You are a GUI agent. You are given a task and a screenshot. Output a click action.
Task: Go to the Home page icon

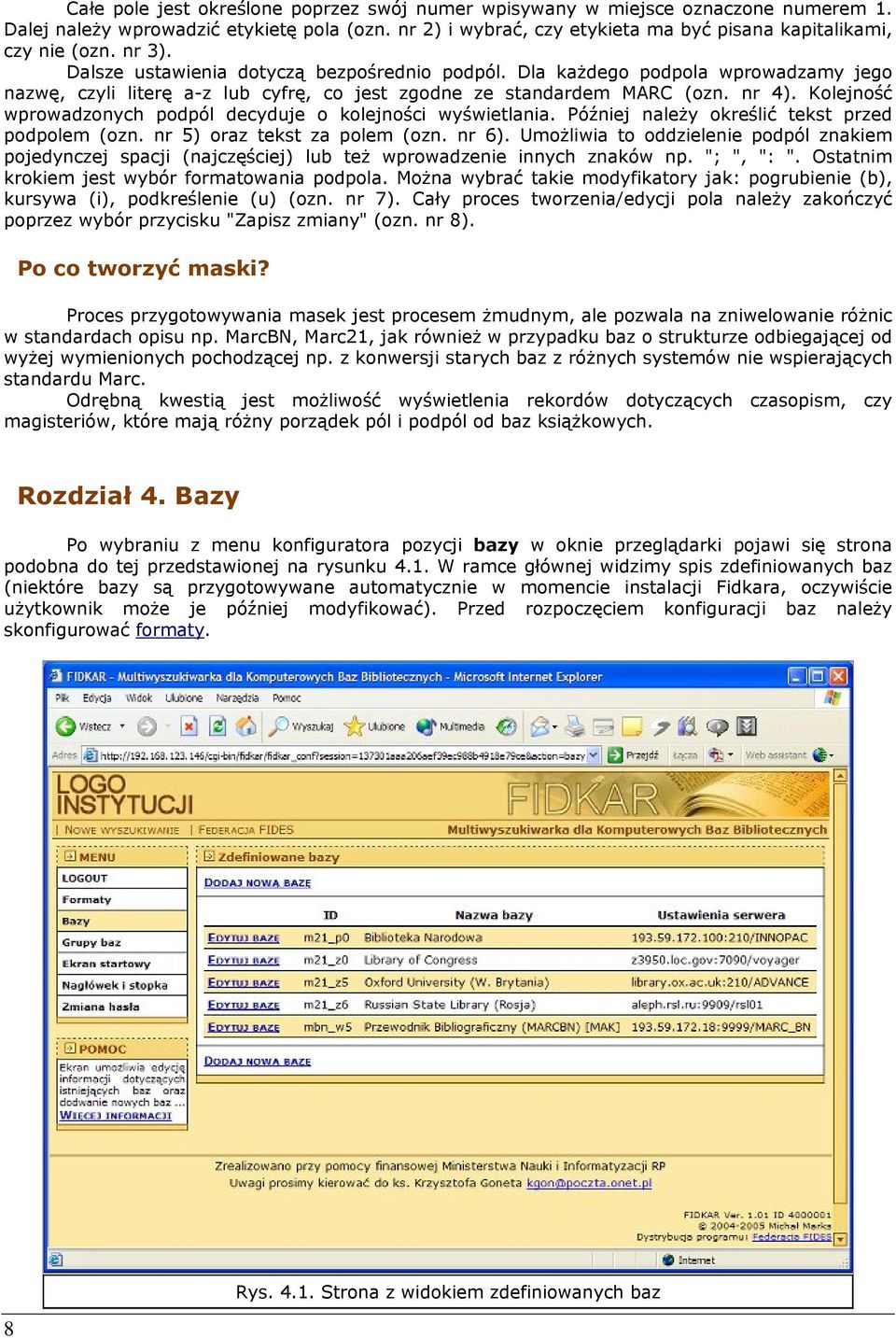click(246, 726)
